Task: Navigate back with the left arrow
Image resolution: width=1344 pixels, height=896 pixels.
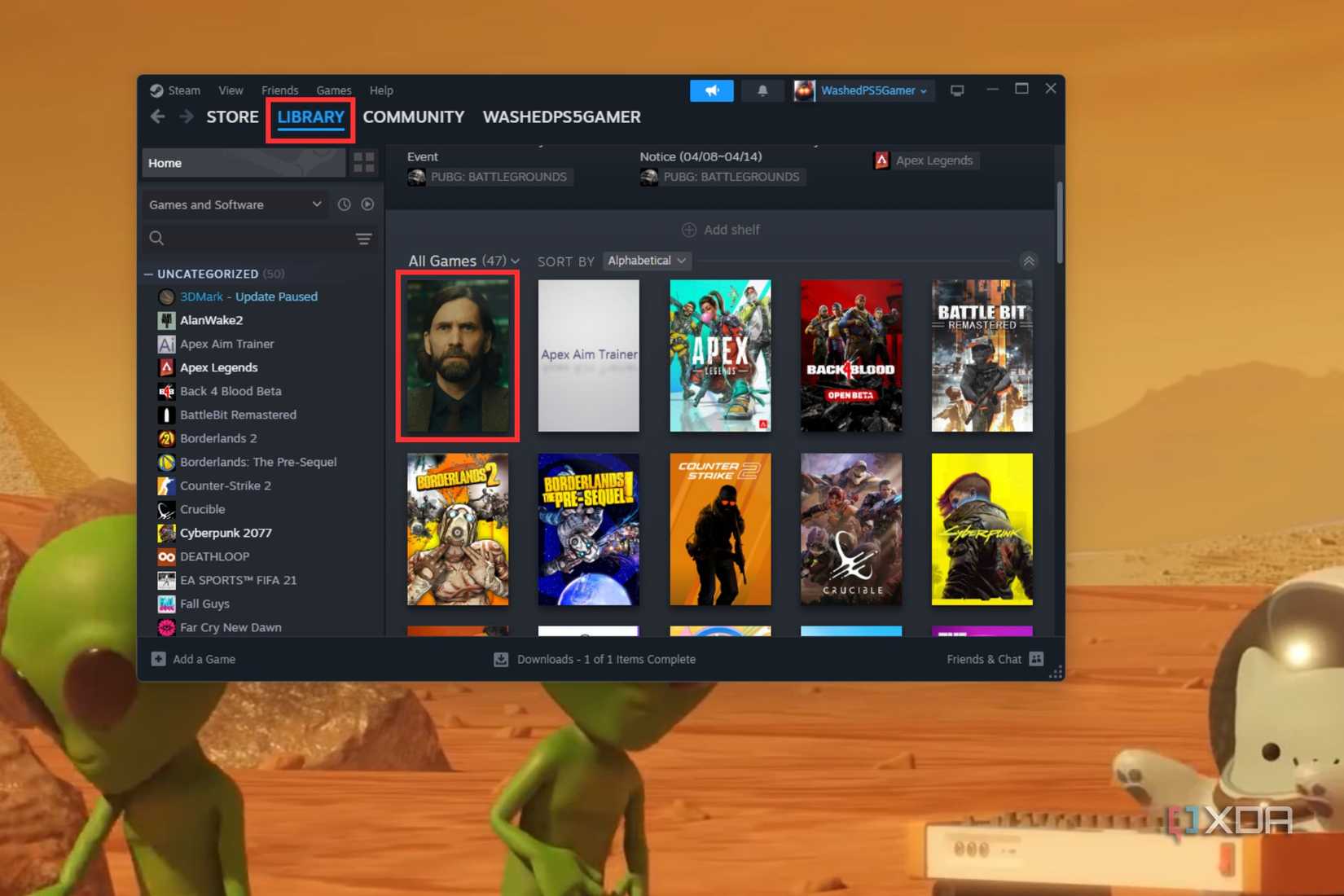Action: pyautogui.click(x=156, y=116)
